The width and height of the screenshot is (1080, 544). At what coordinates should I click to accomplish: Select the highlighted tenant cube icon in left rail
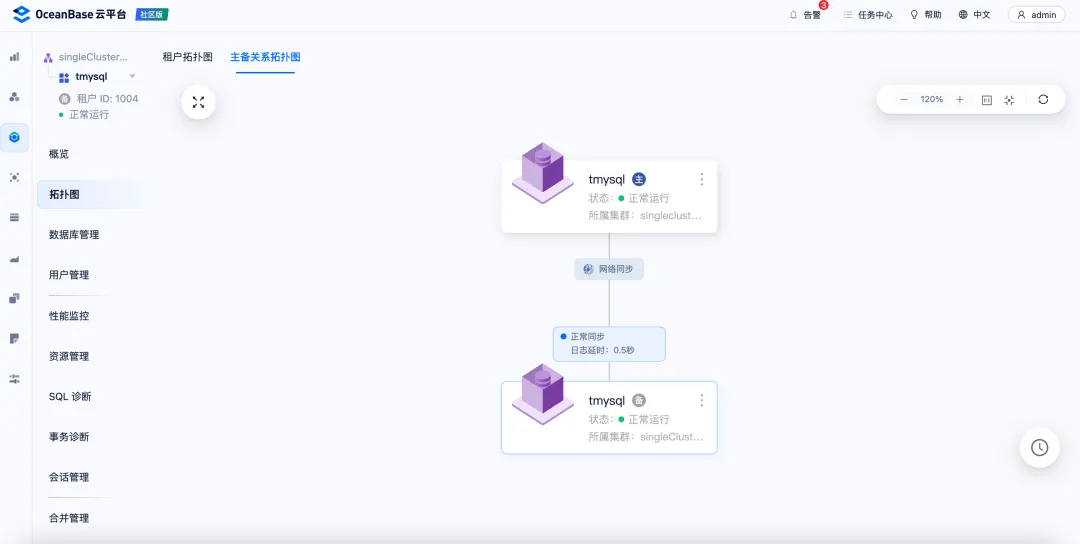point(14,138)
